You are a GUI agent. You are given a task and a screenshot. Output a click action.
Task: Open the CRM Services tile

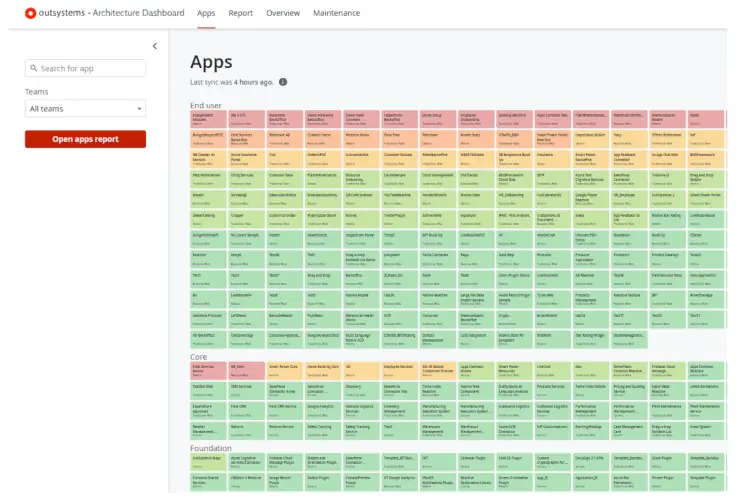click(x=246, y=391)
